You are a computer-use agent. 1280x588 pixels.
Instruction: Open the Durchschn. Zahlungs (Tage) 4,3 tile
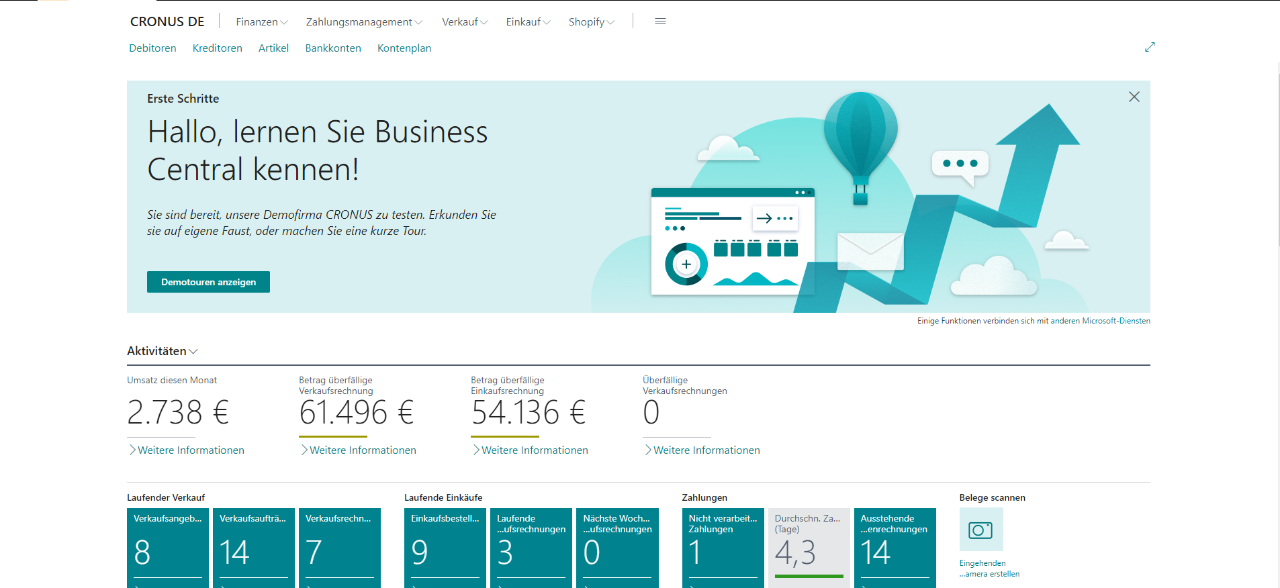pyautogui.click(x=809, y=548)
